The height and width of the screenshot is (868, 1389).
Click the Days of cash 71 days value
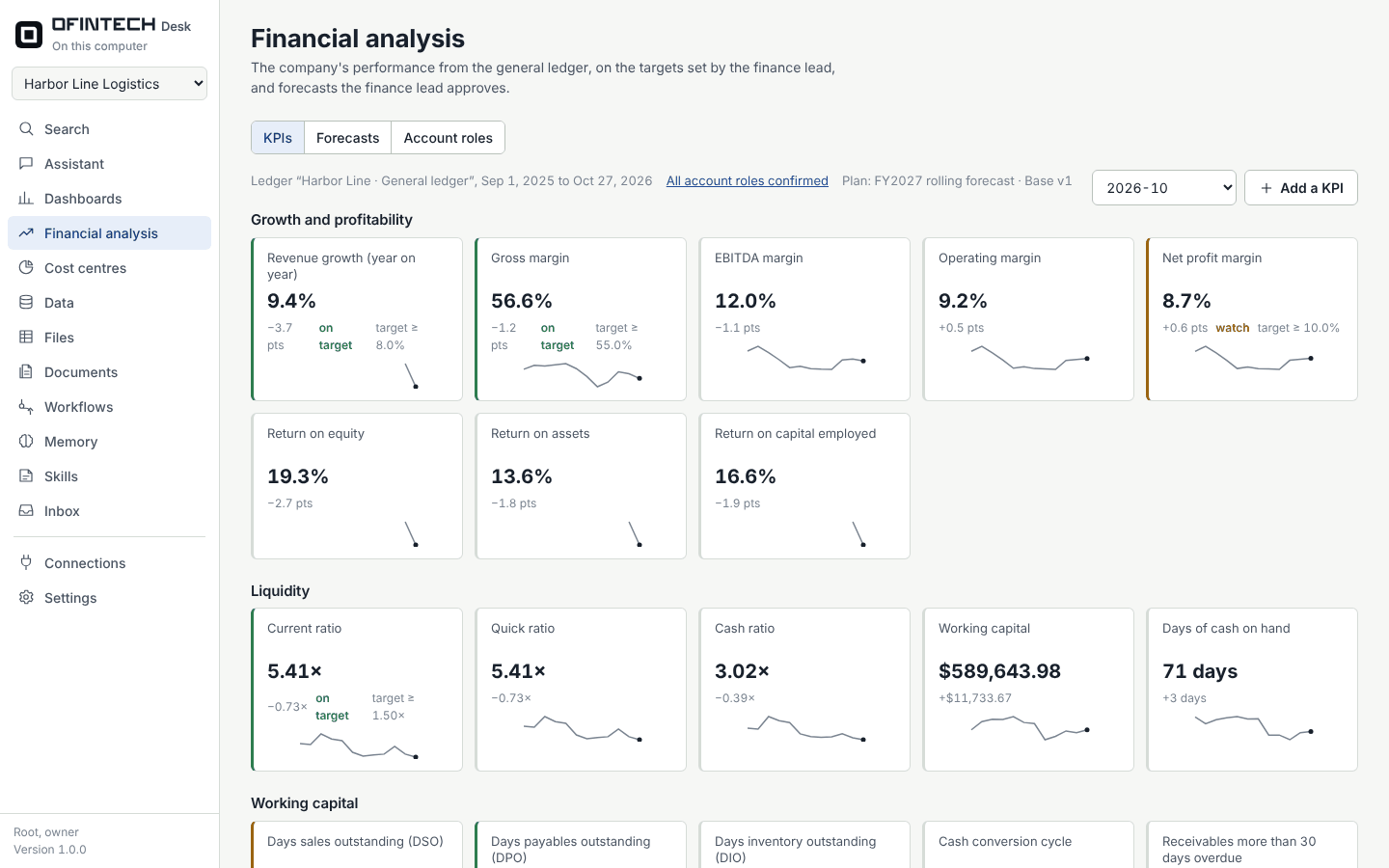(1200, 671)
